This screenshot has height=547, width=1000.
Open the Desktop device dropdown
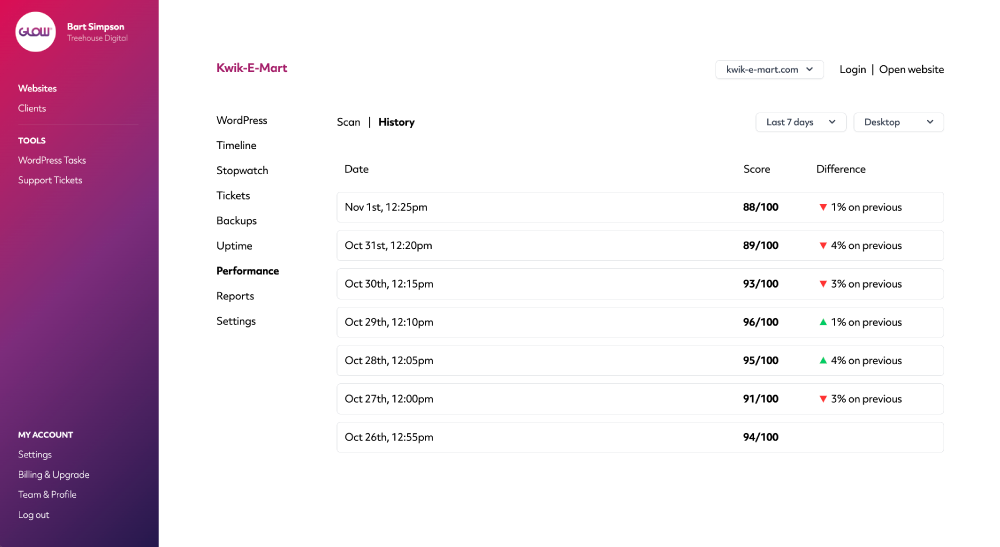tap(899, 122)
